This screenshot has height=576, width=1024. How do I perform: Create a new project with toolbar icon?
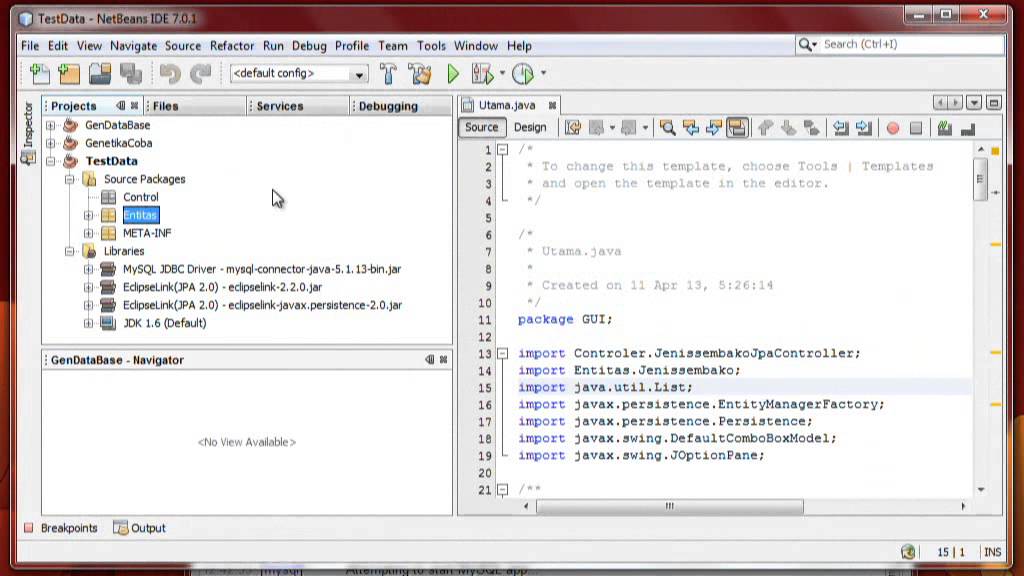click(x=69, y=74)
